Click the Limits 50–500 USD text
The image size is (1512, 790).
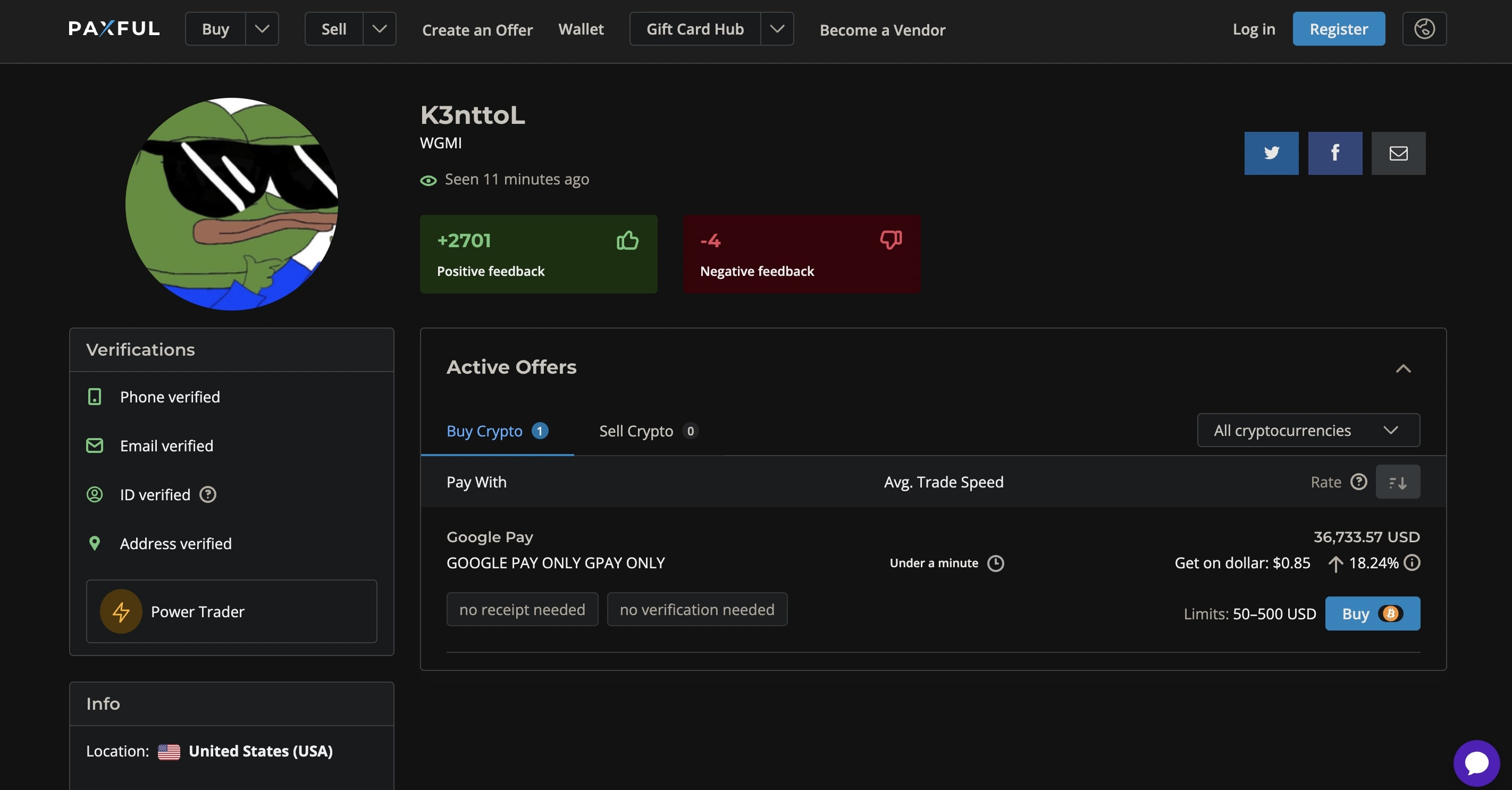[x=1249, y=614]
